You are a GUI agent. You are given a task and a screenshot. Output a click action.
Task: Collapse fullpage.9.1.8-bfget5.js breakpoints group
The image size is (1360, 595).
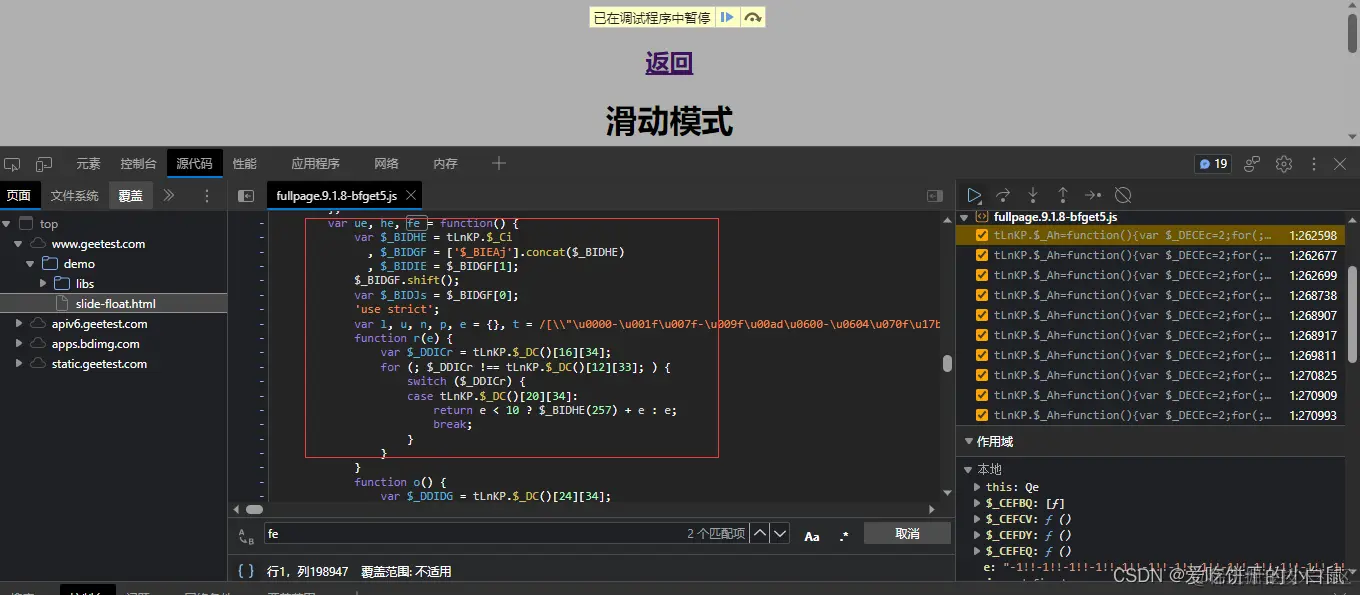point(965,217)
